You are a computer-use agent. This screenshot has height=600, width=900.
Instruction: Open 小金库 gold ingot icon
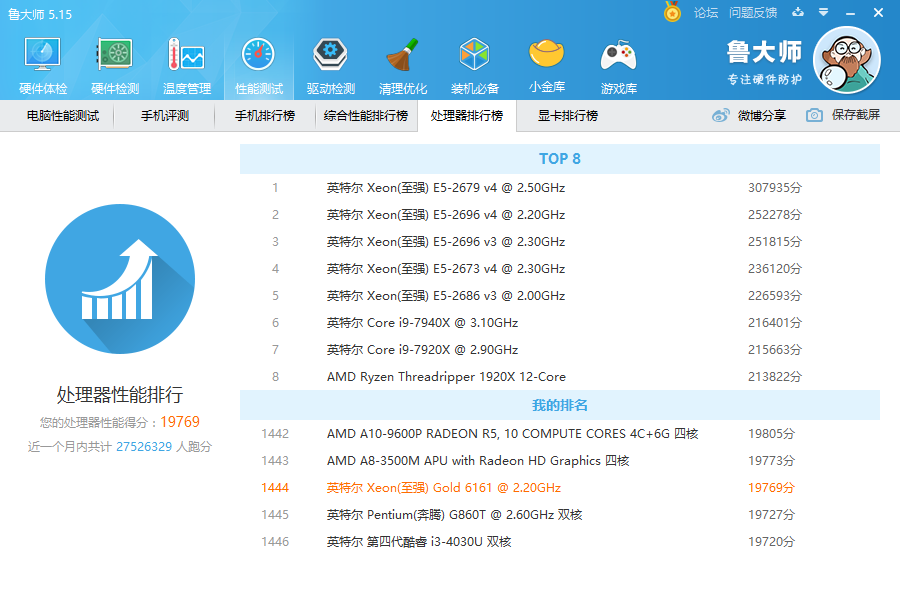[546, 65]
